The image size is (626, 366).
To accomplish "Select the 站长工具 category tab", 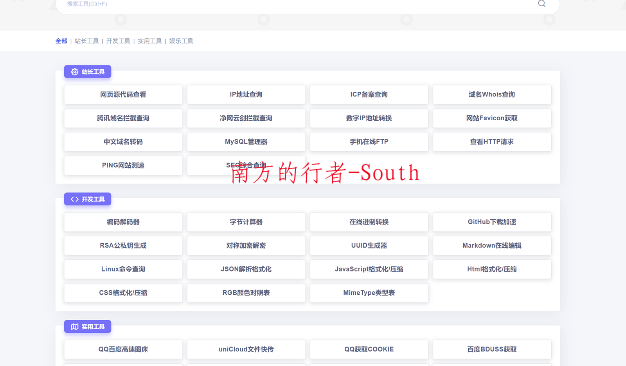I will pos(87,41).
